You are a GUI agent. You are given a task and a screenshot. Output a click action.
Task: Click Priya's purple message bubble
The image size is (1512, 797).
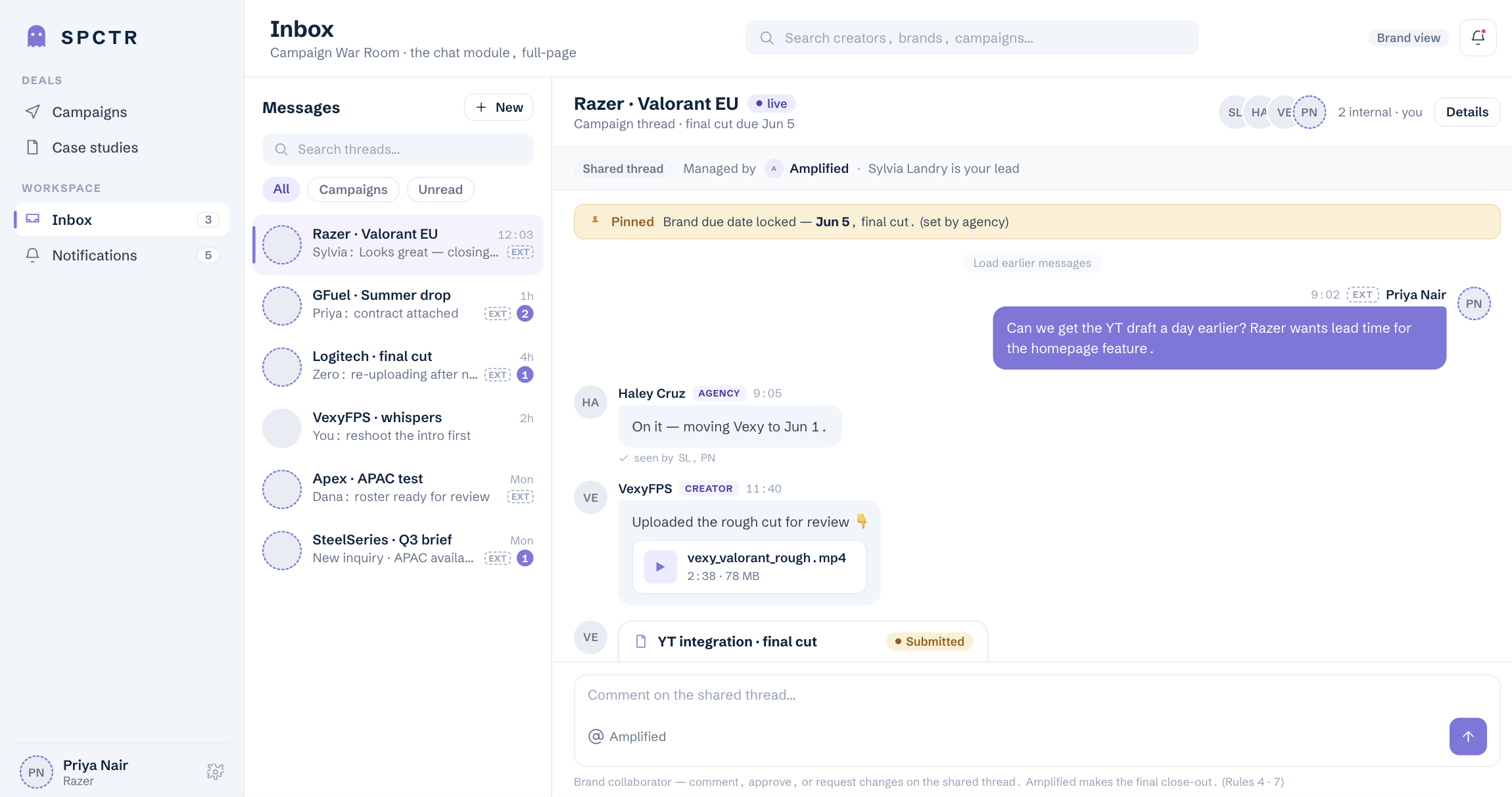1219,338
